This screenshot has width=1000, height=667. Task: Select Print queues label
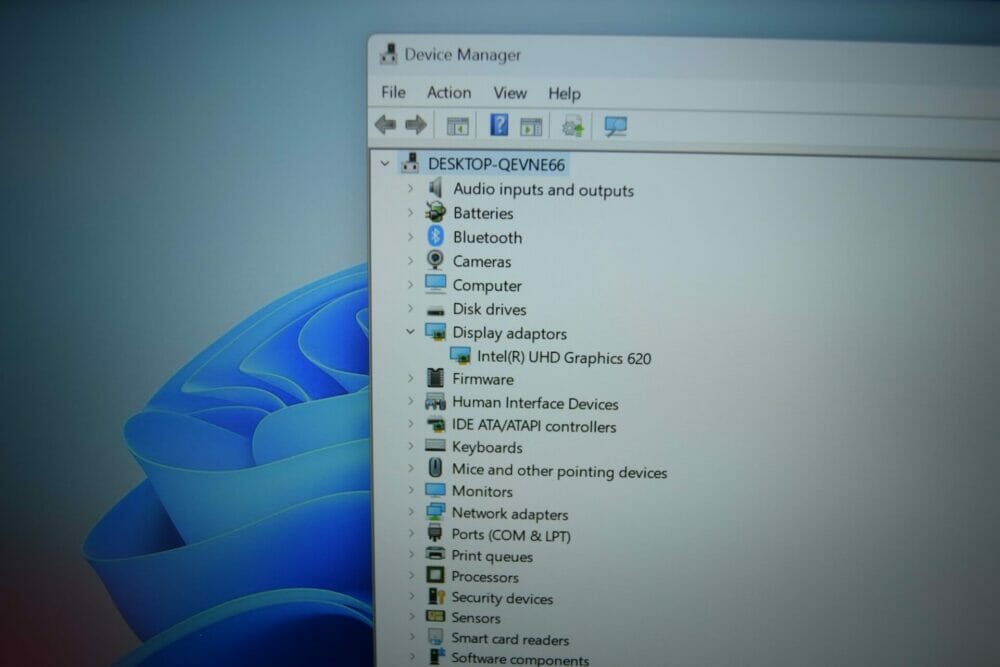[492, 556]
